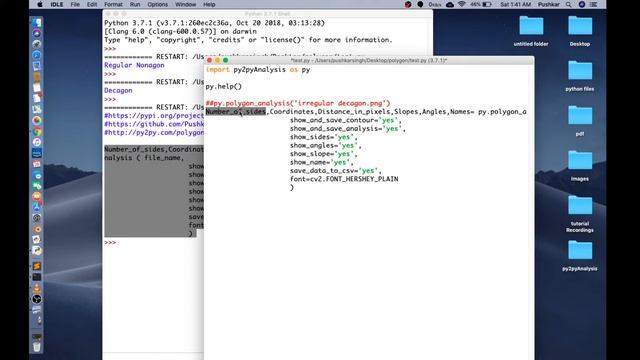The width and height of the screenshot is (640, 360).
Task: Open Spotlight search magnifier
Action: point(569,4)
